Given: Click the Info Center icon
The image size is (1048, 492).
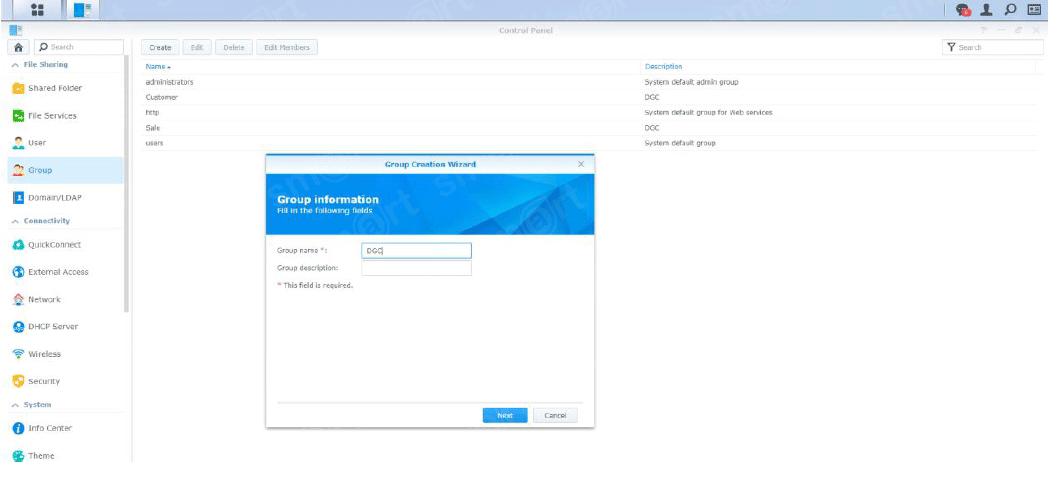Looking at the screenshot, I should 19,428.
